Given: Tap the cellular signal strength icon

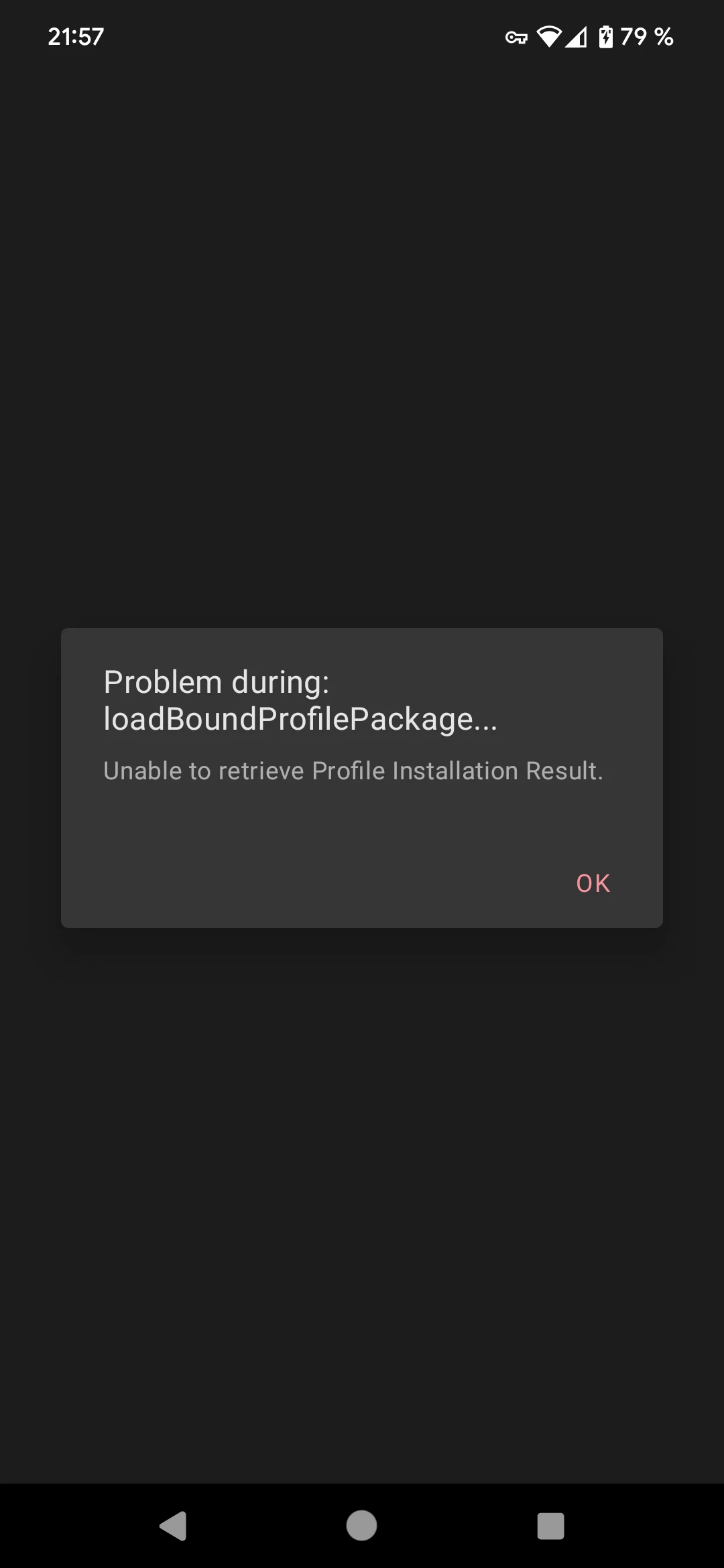Looking at the screenshot, I should pos(576,37).
